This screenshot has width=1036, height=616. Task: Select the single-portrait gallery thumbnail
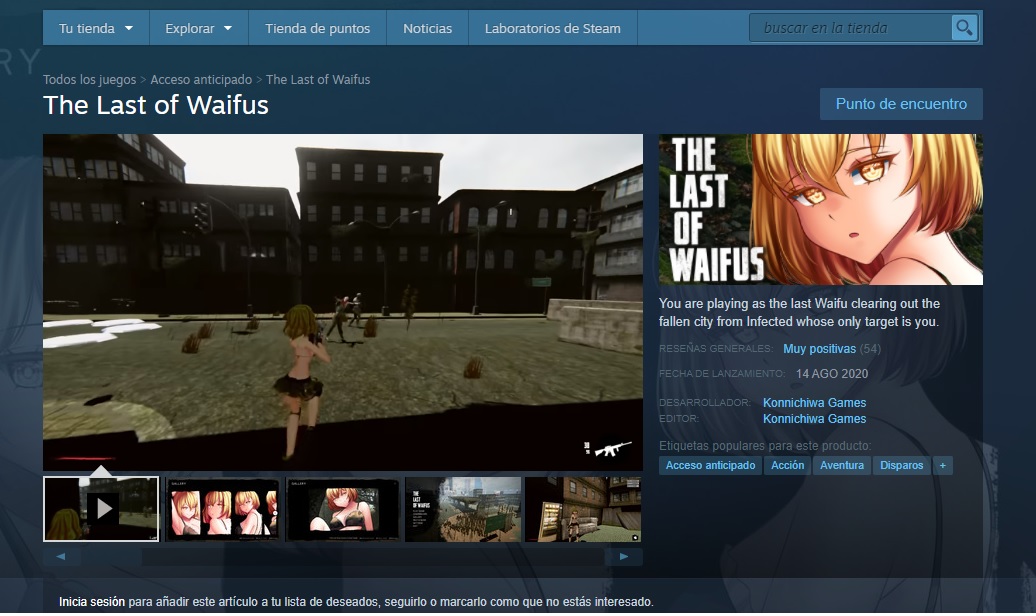342,509
